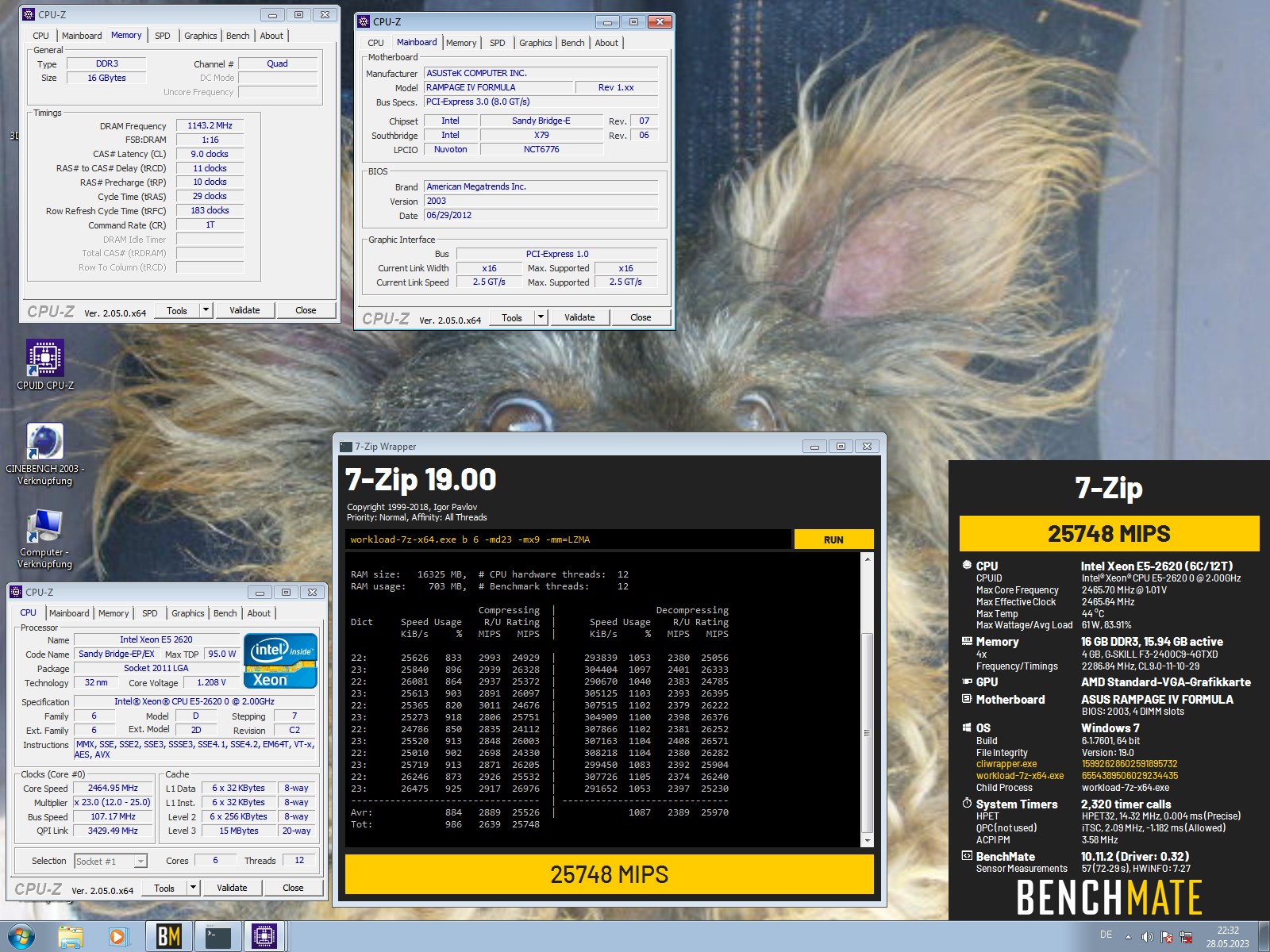Select CPU tab in Mainboard CPU-Z window

pos(375,43)
